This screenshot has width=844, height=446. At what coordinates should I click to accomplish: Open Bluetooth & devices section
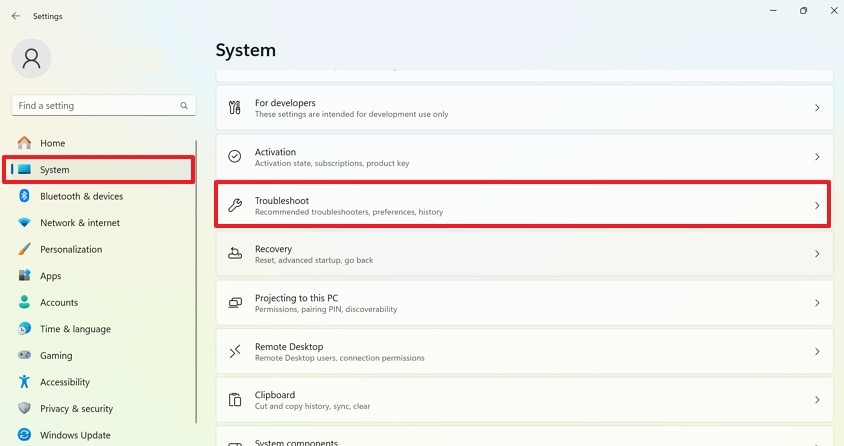[100, 196]
